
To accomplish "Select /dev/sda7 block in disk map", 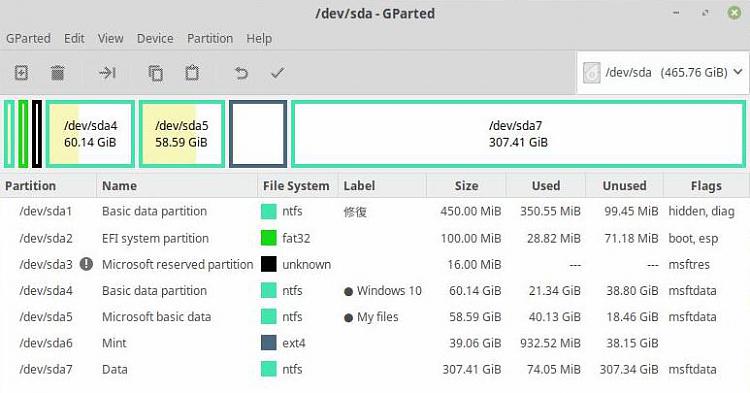I will [x=518, y=134].
